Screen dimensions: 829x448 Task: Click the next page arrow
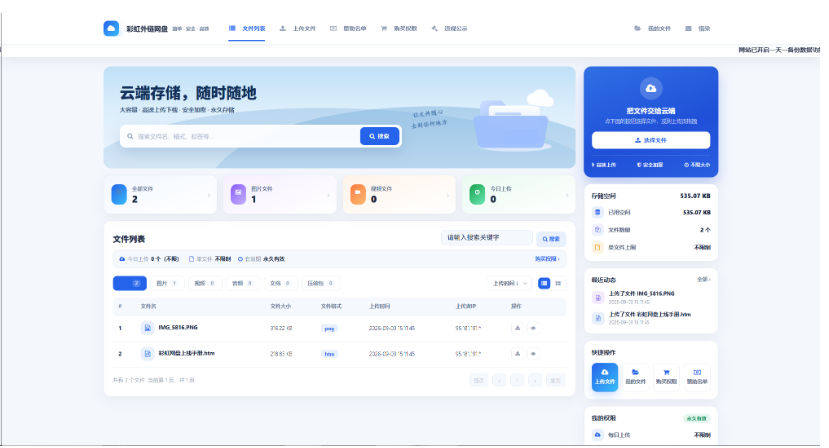pos(535,380)
